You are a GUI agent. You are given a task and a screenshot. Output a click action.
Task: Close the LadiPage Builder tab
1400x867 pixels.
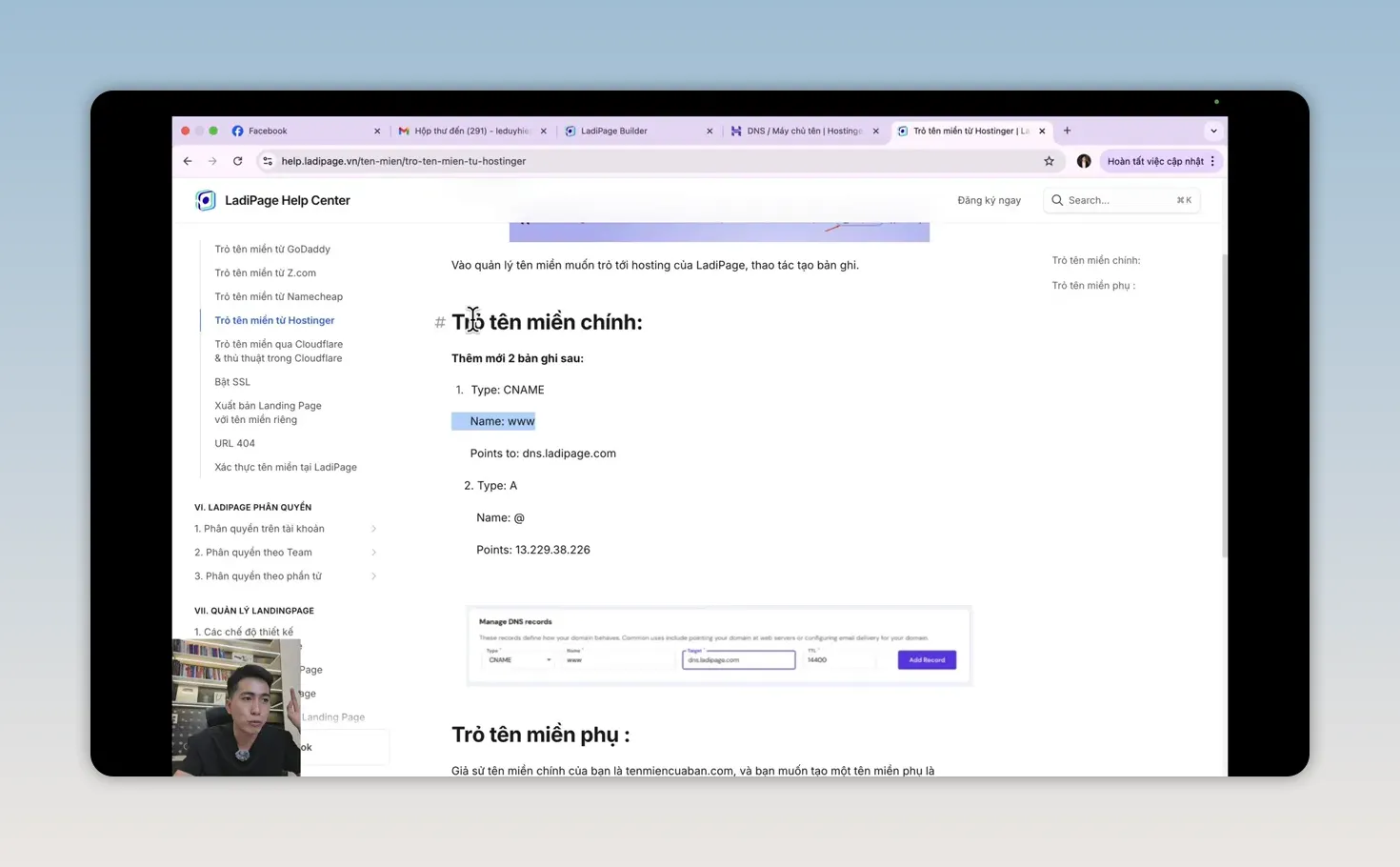(x=710, y=131)
